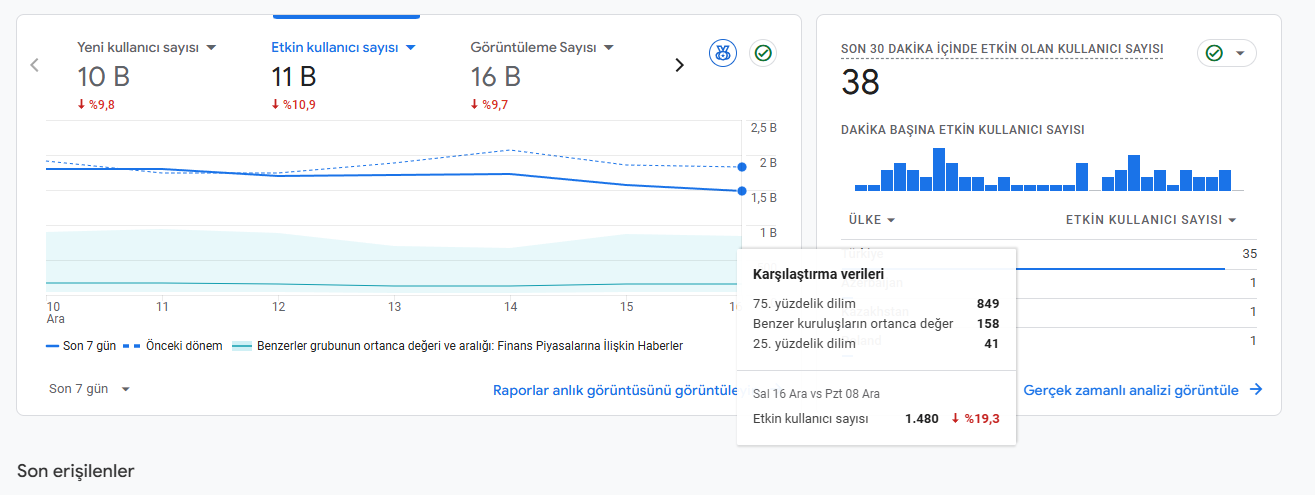The height and width of the screenshot is (495, 1315).
Task: Click DAKİKA BAŞINA ETKİN KULLANICI SAYISI label
Action: (963, 130)
